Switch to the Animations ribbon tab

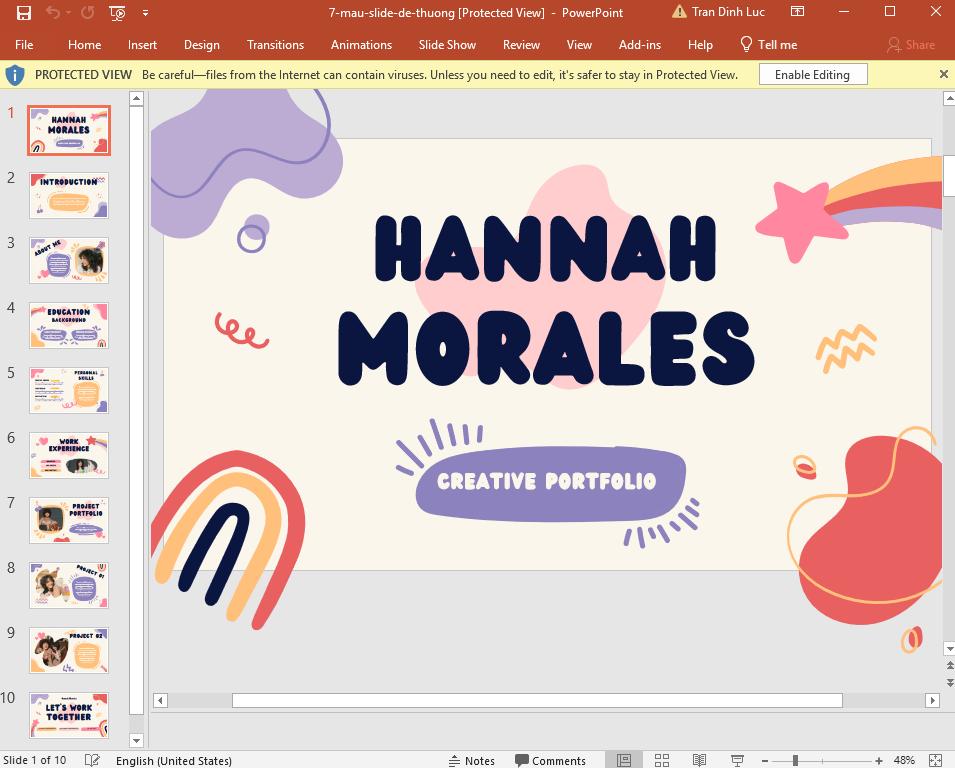pos(361,44)
